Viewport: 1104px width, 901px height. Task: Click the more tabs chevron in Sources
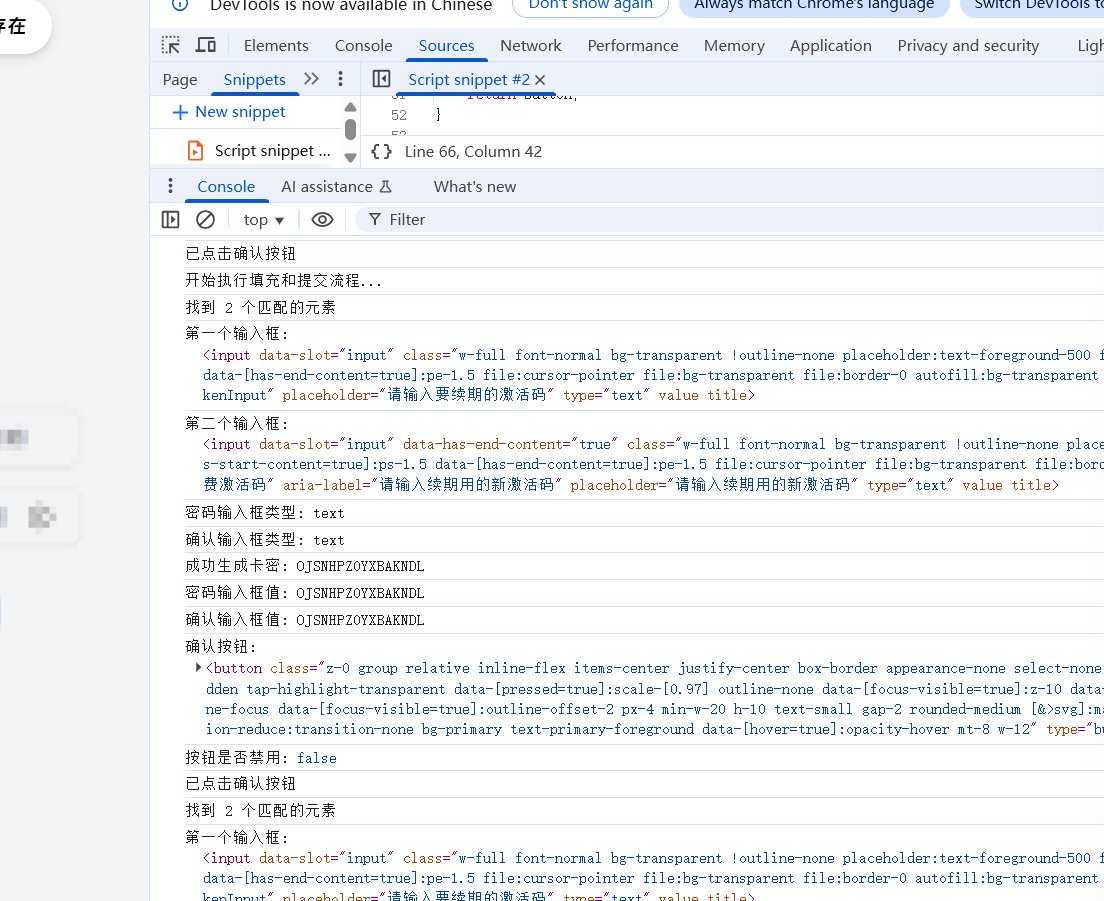pos(311,78)
